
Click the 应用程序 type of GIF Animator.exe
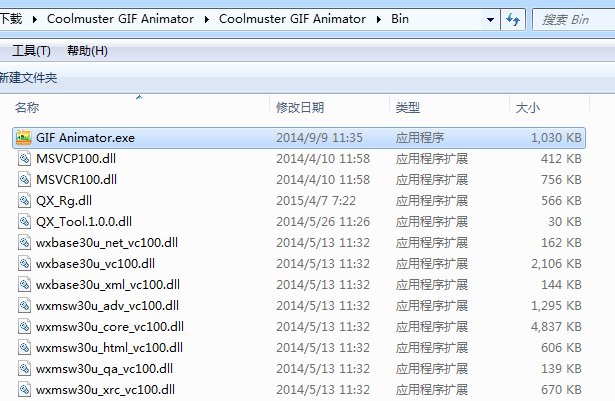click(x=420, y=138)
